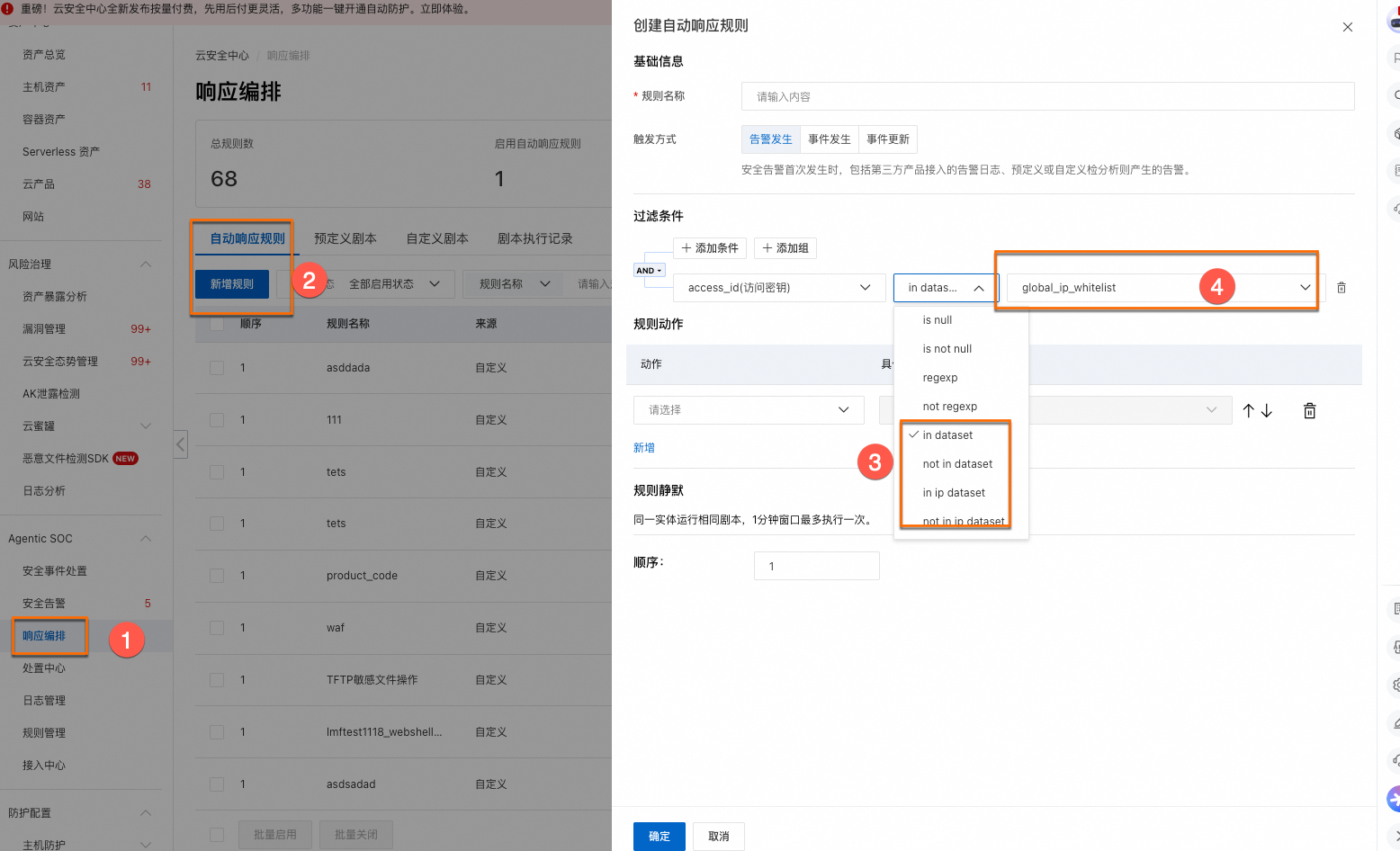The height and width of the screenshot is (851, 1400).
Task: Focus the 规则名称 input field
Action: click(1048, 96)
